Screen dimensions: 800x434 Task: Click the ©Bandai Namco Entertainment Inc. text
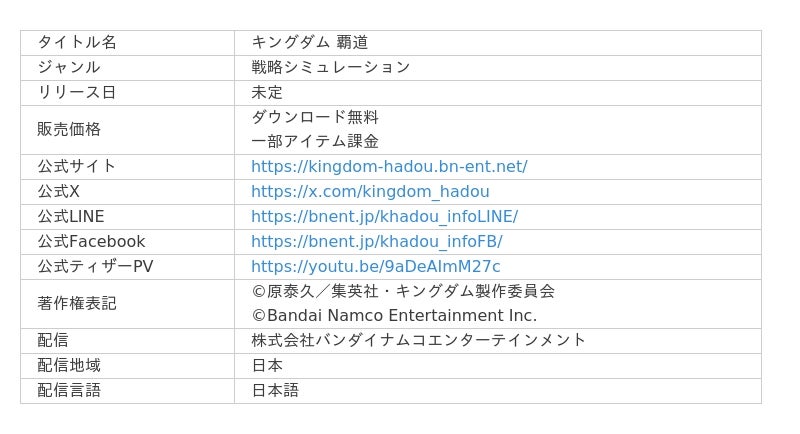click(x=394, y=316)
